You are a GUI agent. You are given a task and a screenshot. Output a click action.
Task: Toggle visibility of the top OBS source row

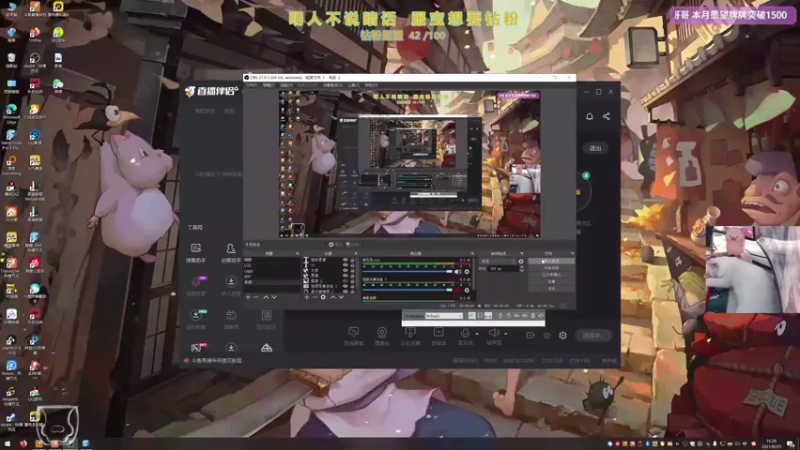345,260
